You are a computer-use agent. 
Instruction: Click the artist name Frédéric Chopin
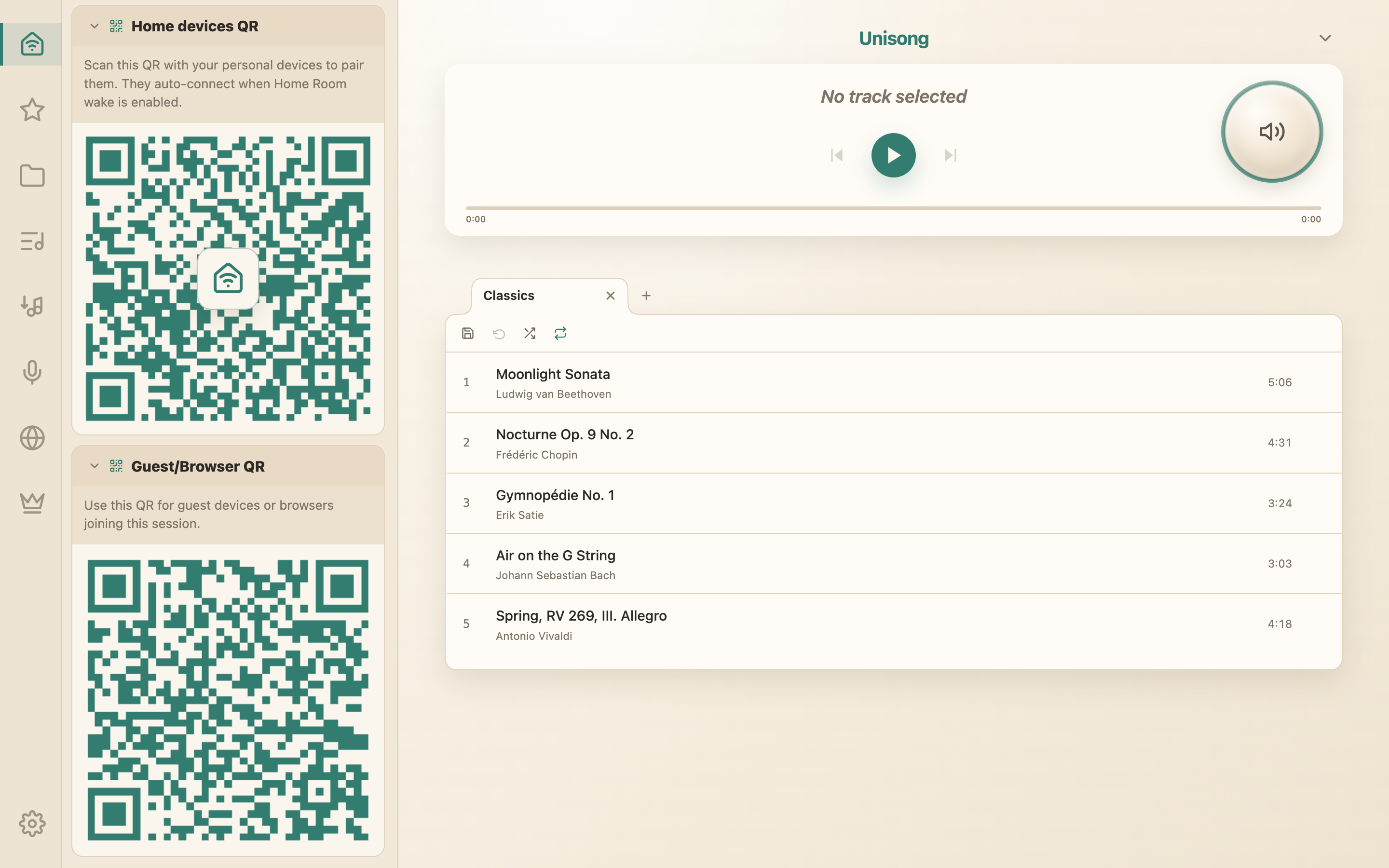click(x=537, y=455)
